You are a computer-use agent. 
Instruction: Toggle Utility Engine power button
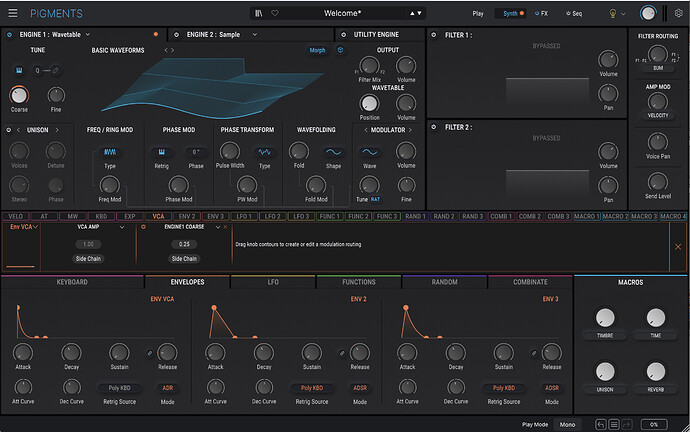click(344, 34)
